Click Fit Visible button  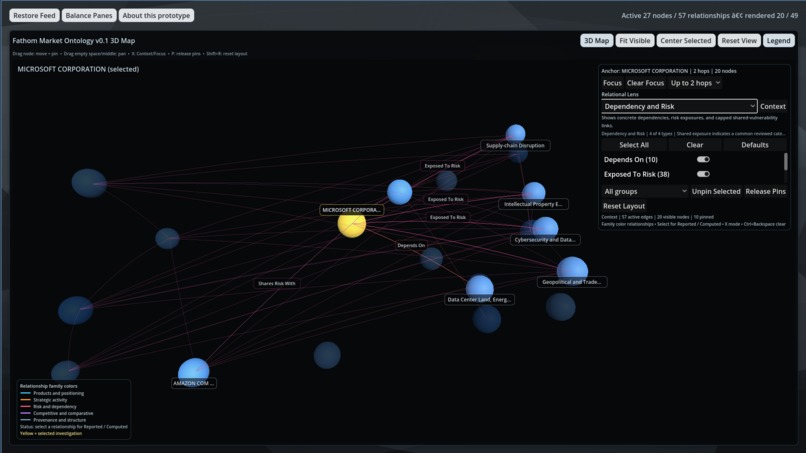pyautogui.click(x=635, y=41)
